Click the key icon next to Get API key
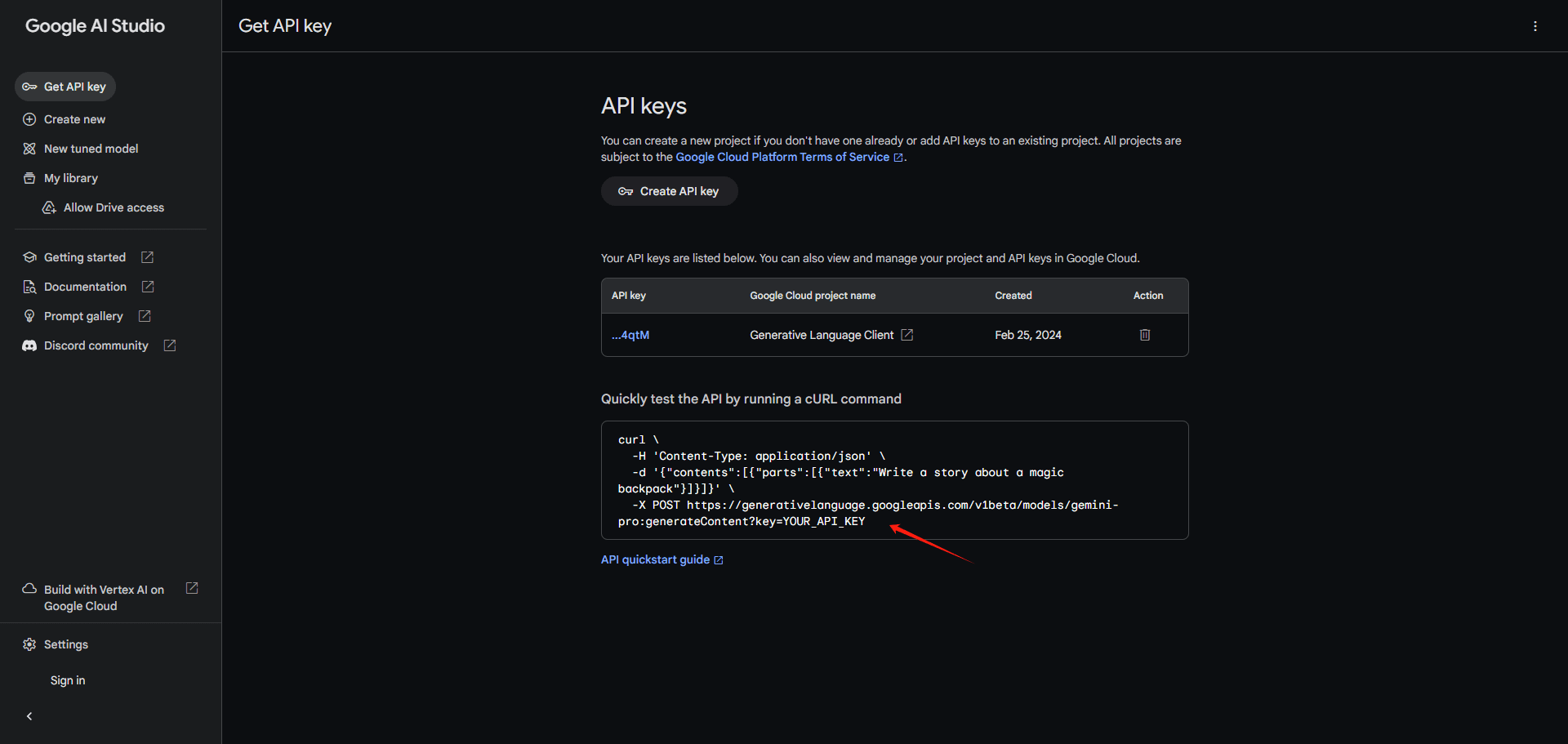Image resolution: width=1568 pixels, height=744 pixels. coord(29,87)
